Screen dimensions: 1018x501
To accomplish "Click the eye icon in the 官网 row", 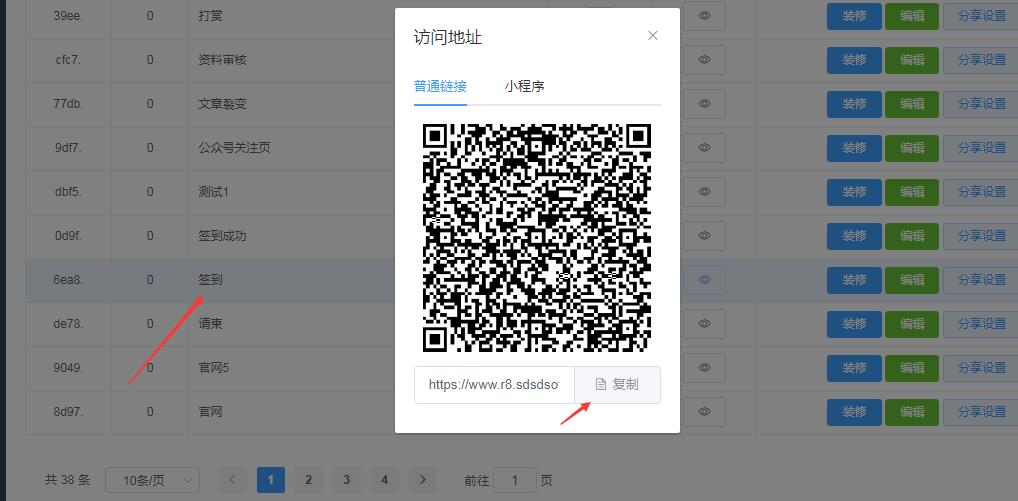I will pyautogui.click(x=704, y=411).
